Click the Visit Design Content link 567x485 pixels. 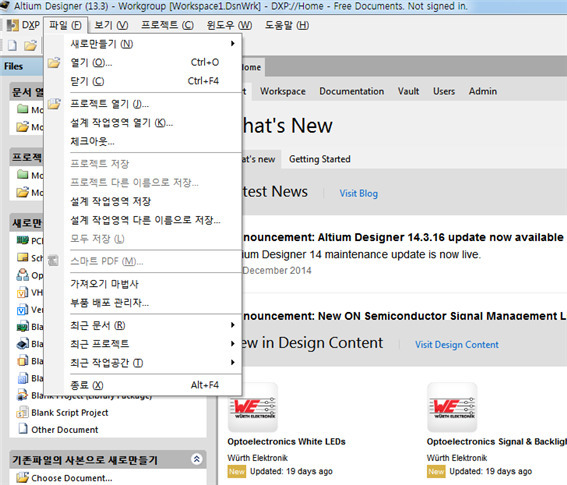pos(457,345)
